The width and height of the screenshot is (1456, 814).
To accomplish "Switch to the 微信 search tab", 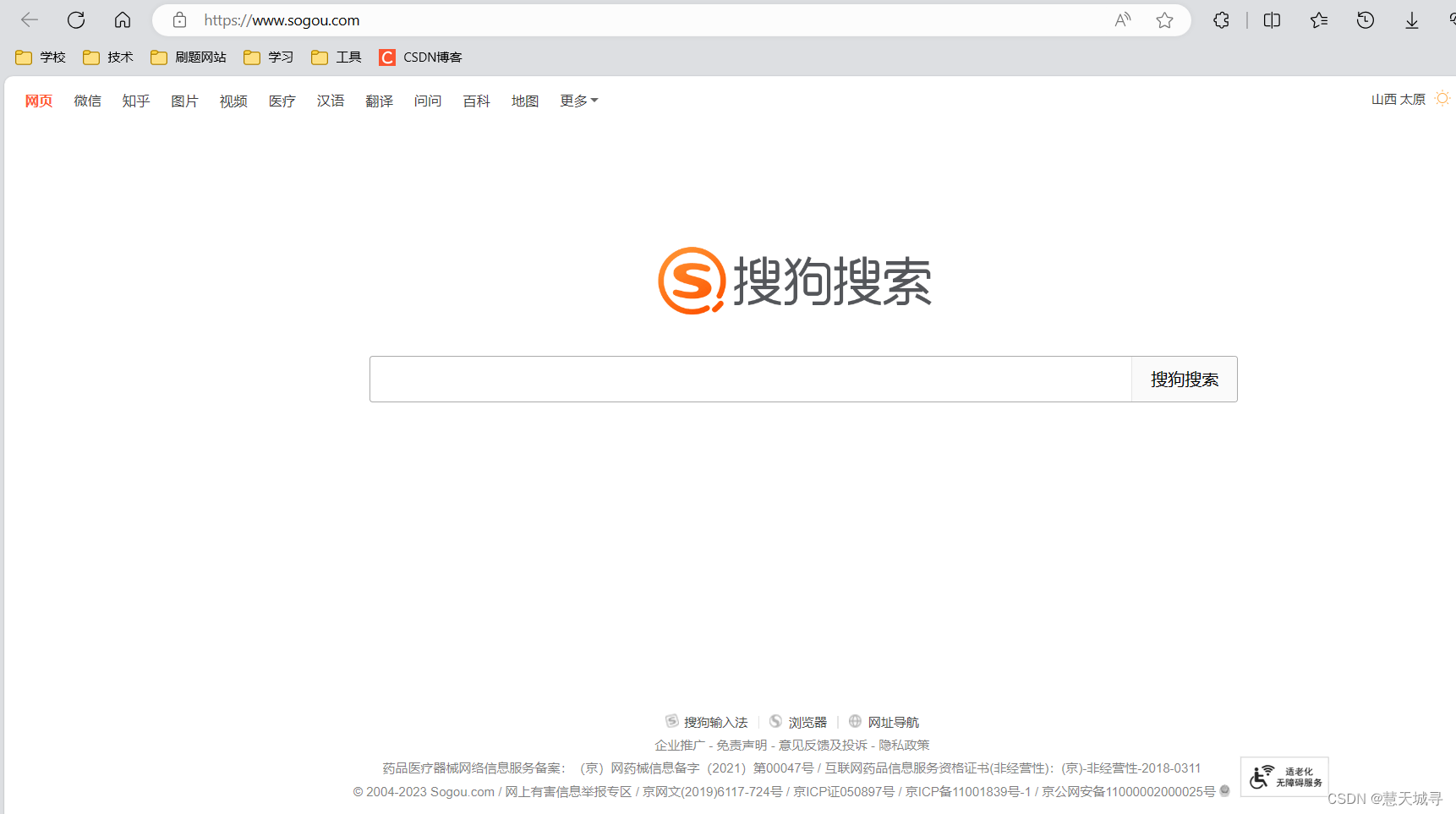I will [88, 101].
